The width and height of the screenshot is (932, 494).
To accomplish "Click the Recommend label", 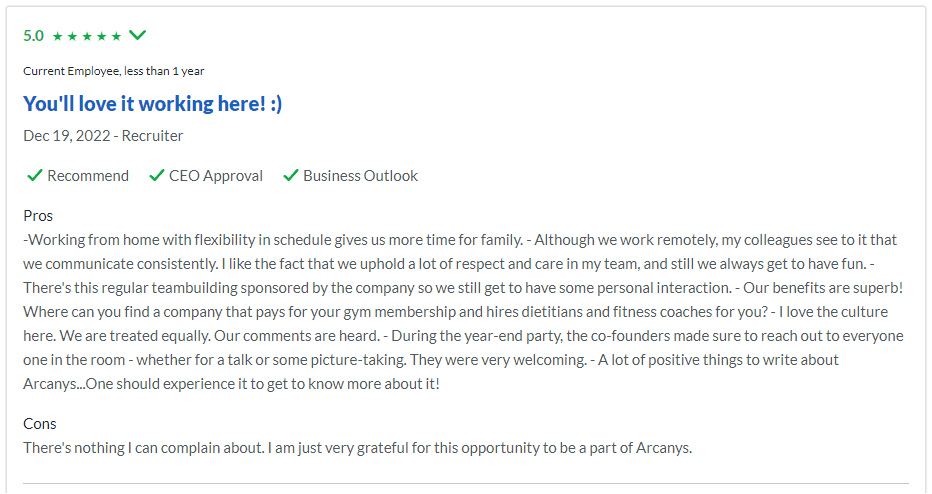I will (88, 176).
